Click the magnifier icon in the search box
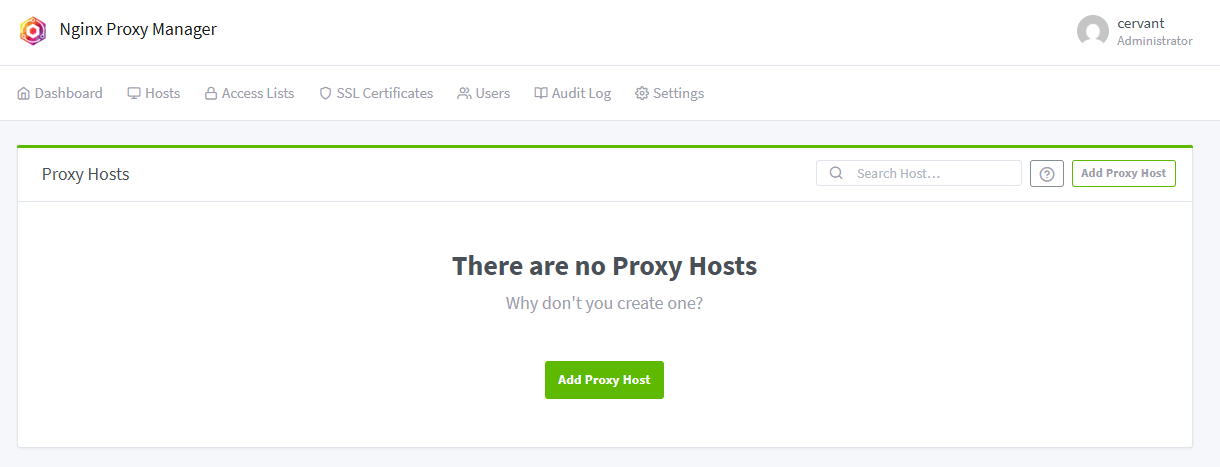 836,173
